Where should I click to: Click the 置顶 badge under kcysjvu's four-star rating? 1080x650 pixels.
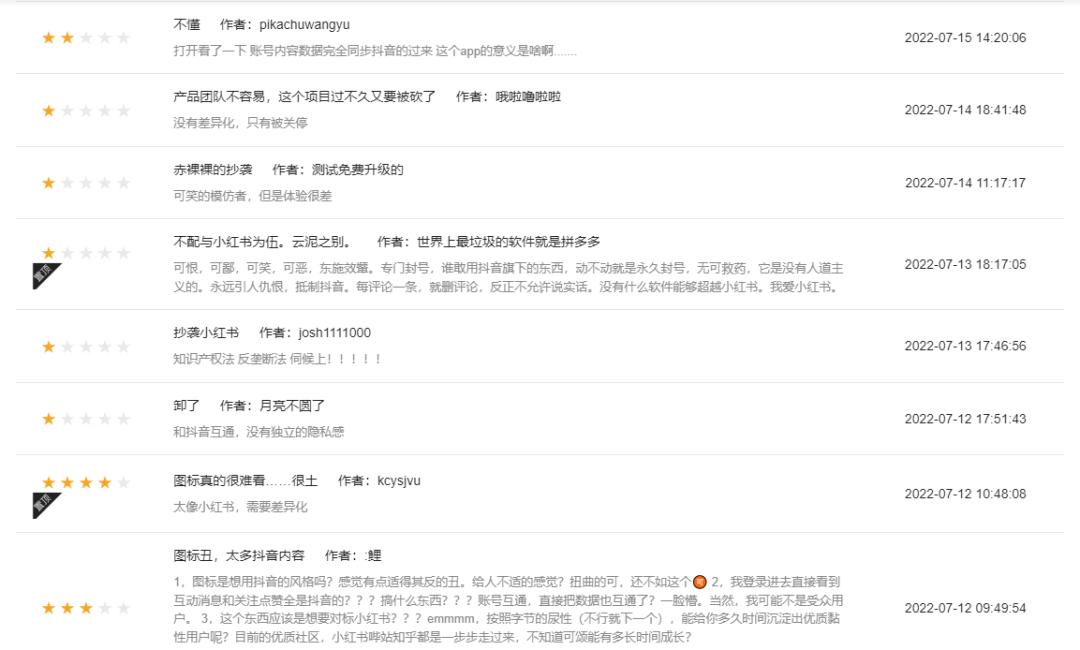[x=45, y=503]
